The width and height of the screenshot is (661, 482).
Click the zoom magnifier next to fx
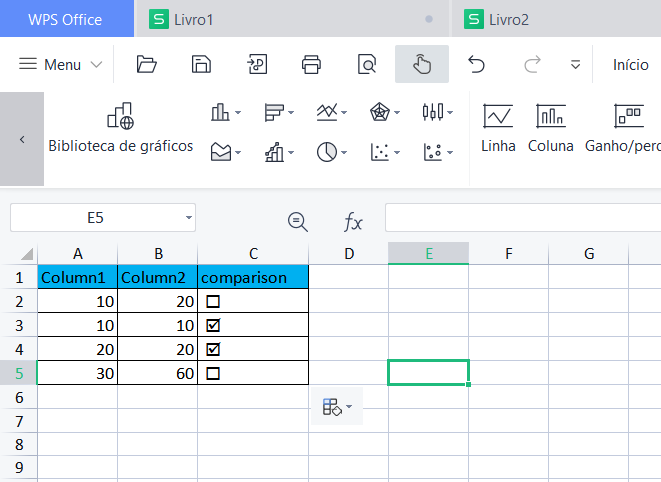pyautogui.click(x=298, y=221)
